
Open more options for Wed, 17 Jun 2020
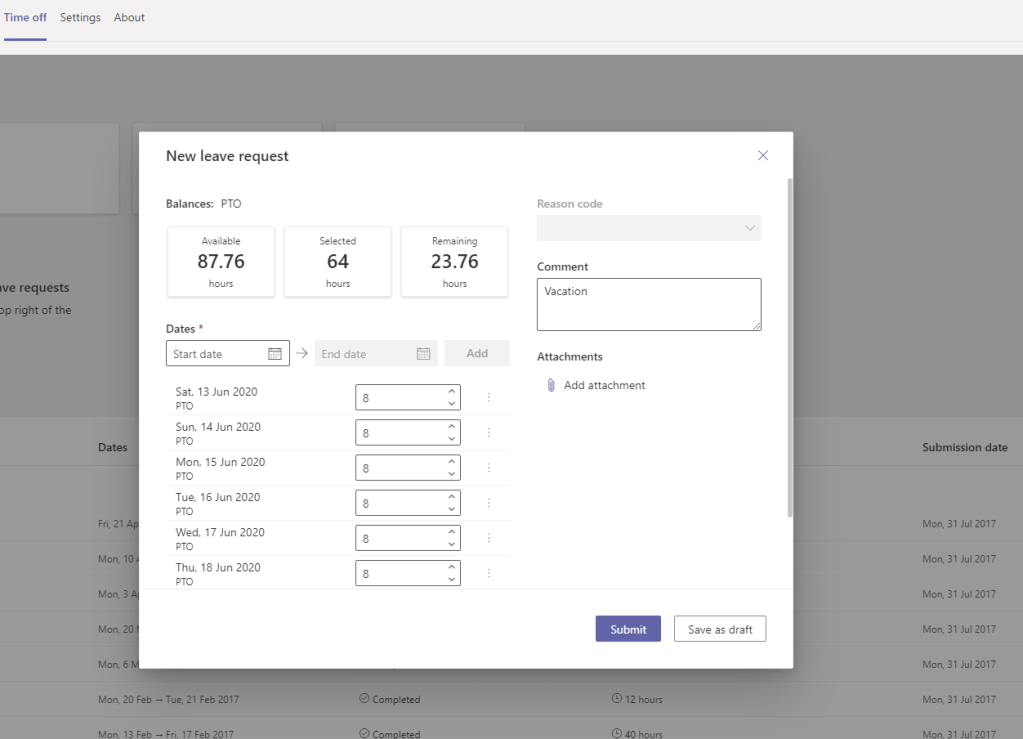tap(489, 538)
